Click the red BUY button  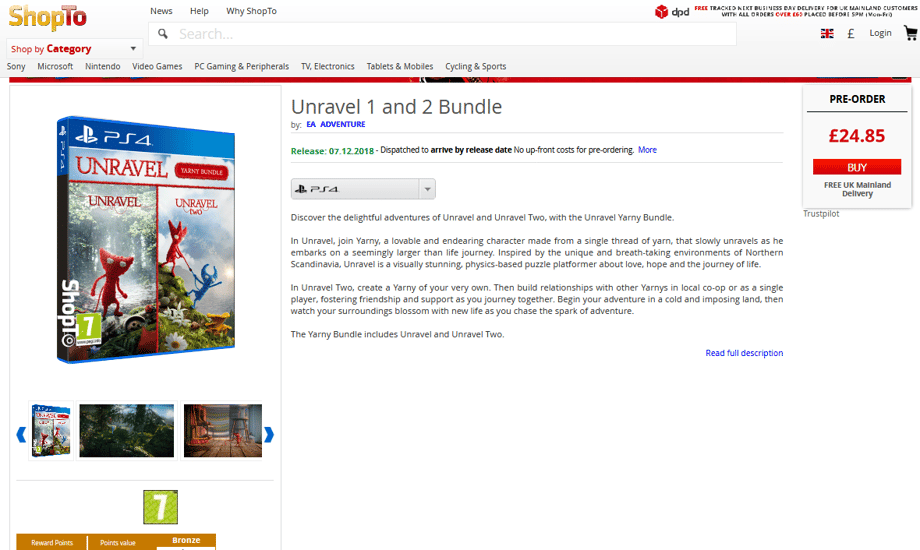pyautogui.click(x=857, y=167)
